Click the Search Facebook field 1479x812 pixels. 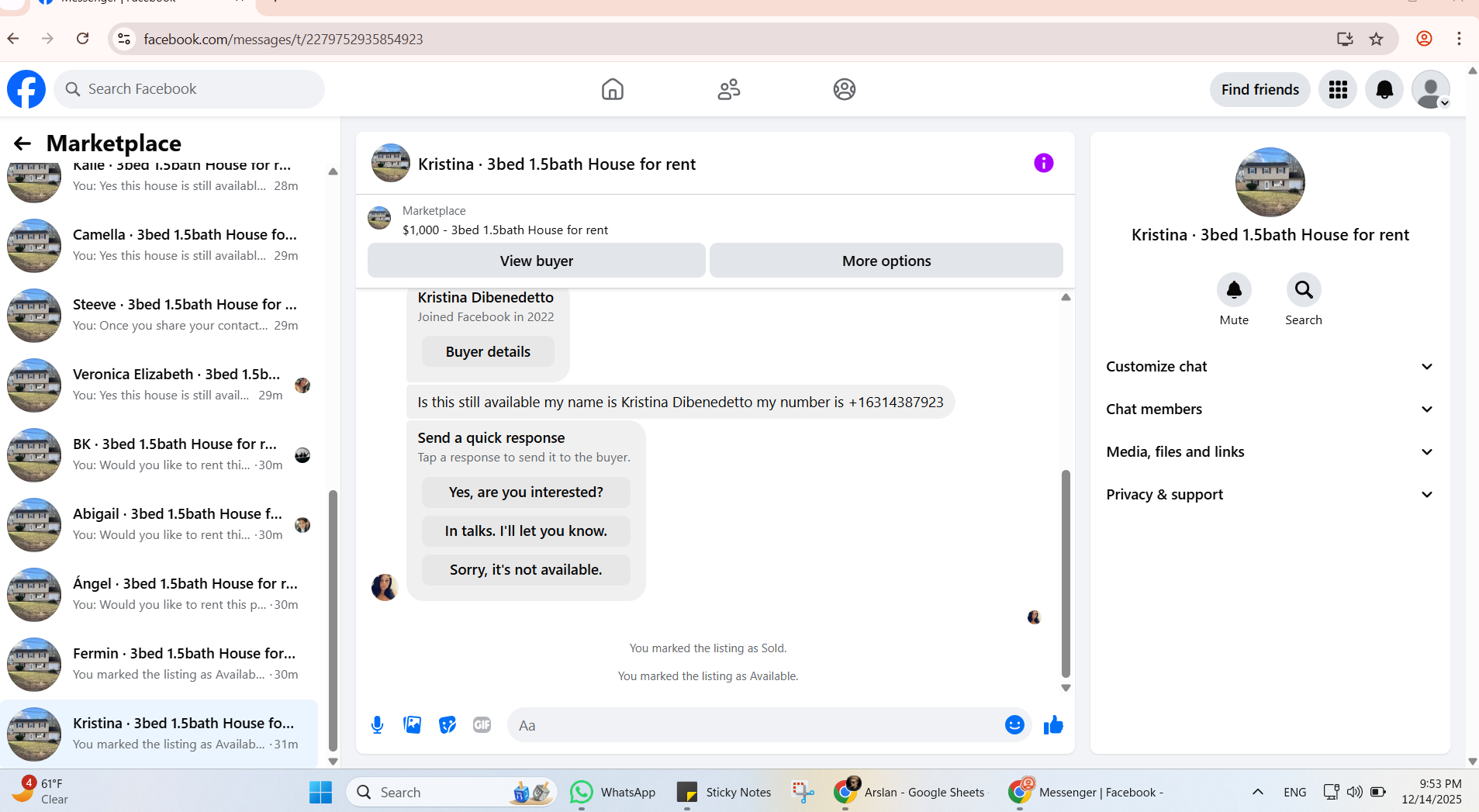point(189,89)
